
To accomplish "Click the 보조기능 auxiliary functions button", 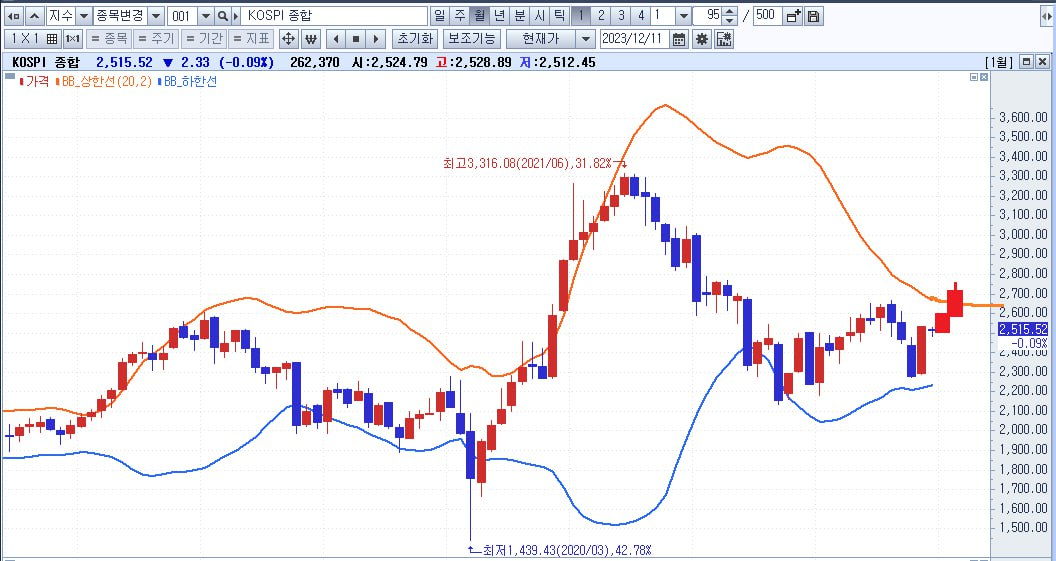I will click(x=472, y=39).
